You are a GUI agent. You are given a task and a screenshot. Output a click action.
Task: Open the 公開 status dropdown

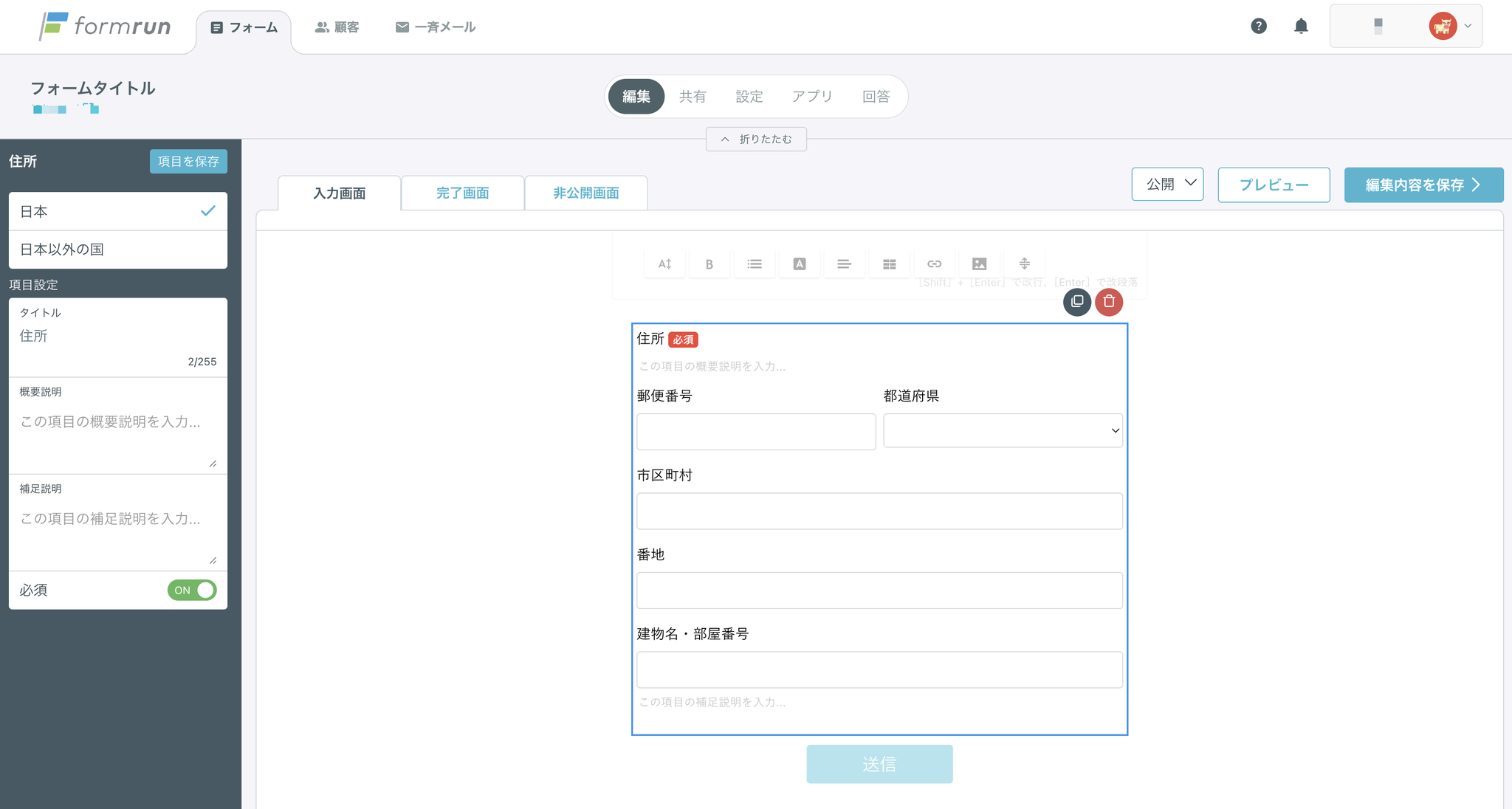tap(1167, 185)
